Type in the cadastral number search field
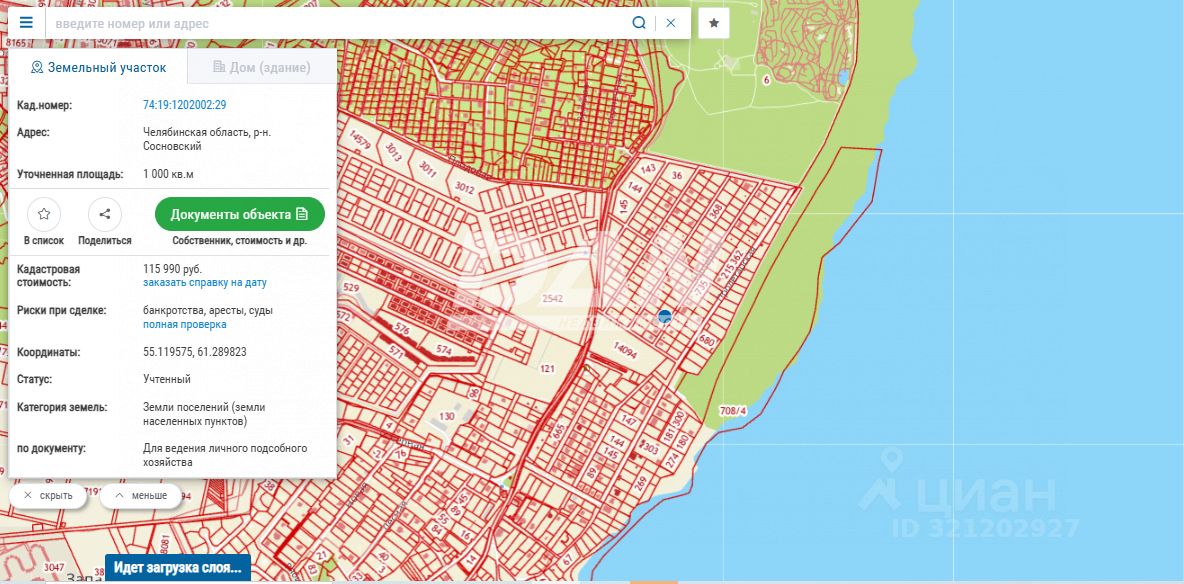Image resolution: width=1184 pixels, height=584 pixels. click(x=335, y=23)
